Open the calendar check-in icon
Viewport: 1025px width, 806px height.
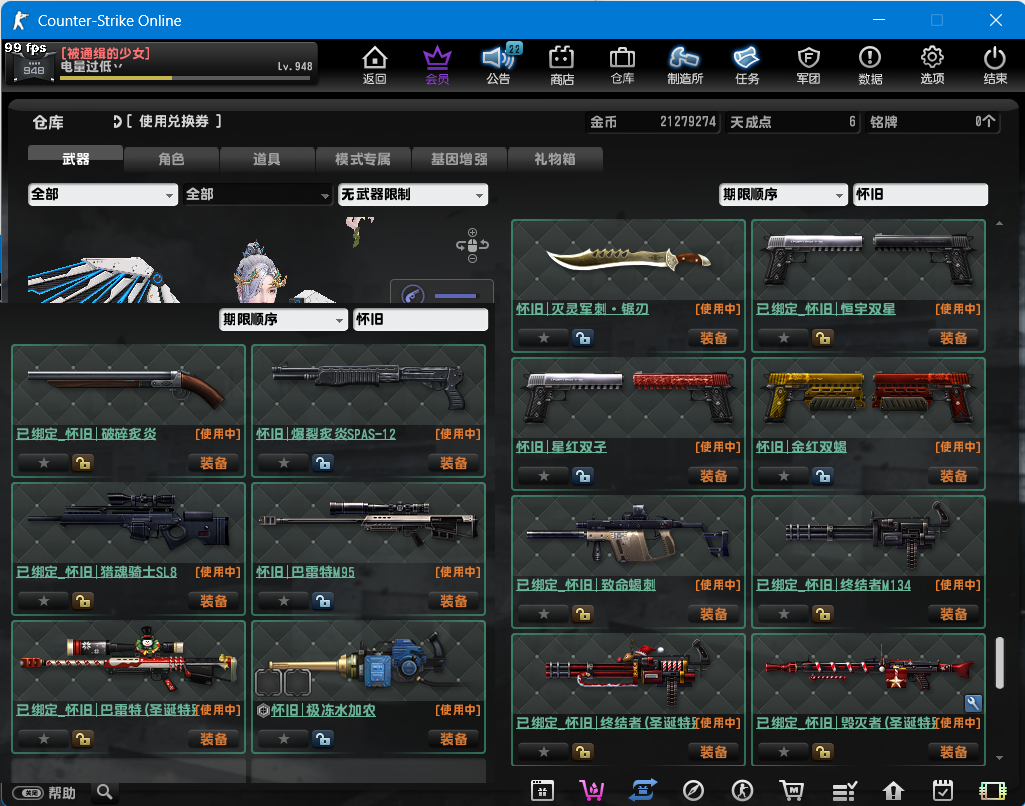pos(943,791)
